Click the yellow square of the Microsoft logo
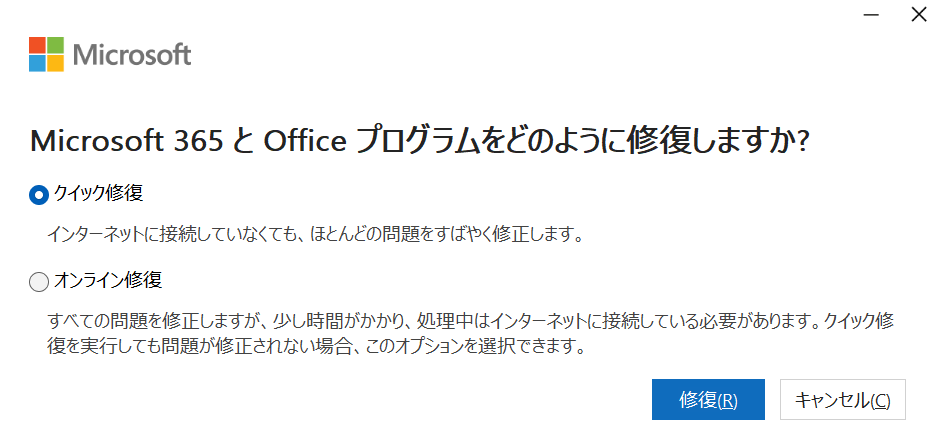 (x=55, y=63)
